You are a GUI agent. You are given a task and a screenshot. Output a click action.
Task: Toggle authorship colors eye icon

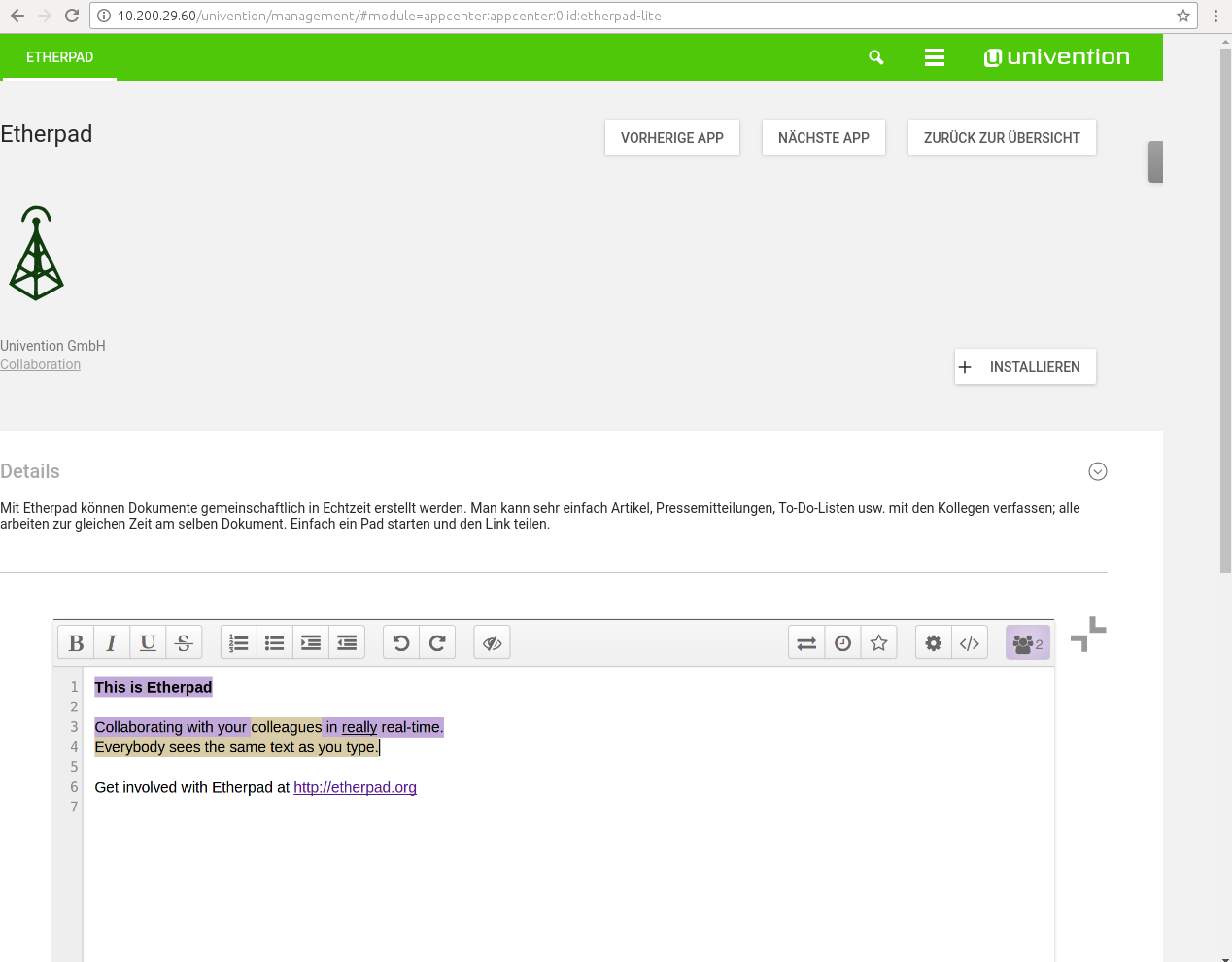(x=492, y=643)
